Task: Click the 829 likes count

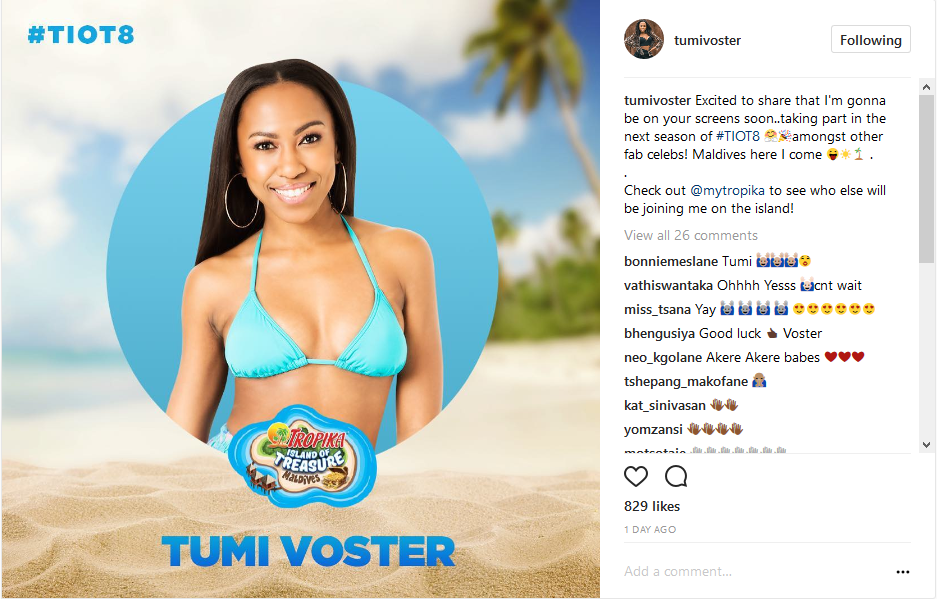Action: 652,506
